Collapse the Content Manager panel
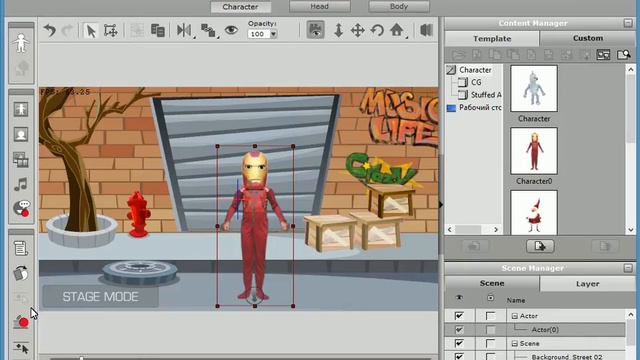Viewport: 640px width, 360px height. 628,23
